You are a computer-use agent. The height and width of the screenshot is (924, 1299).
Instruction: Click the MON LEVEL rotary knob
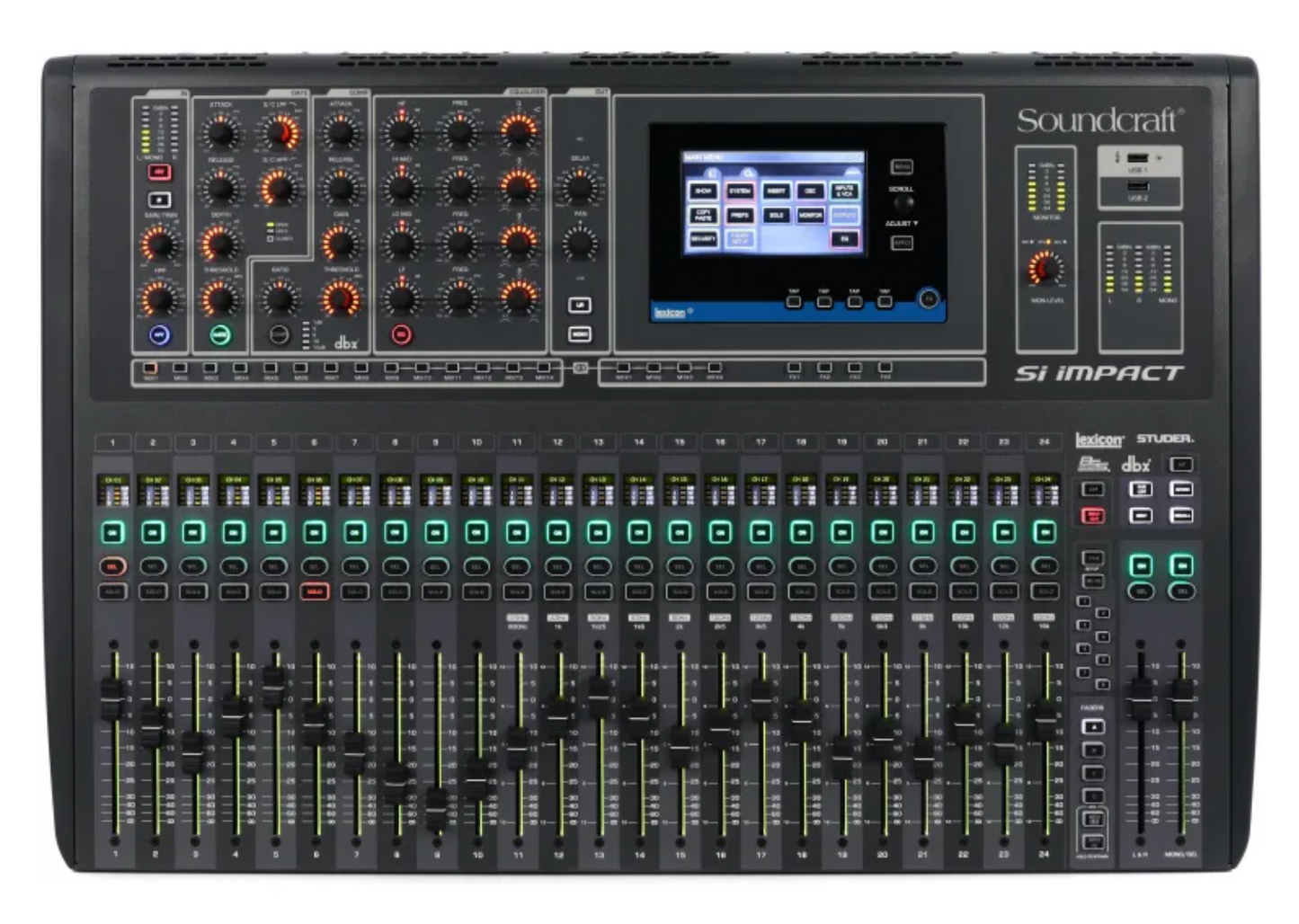pos(1045,269)
